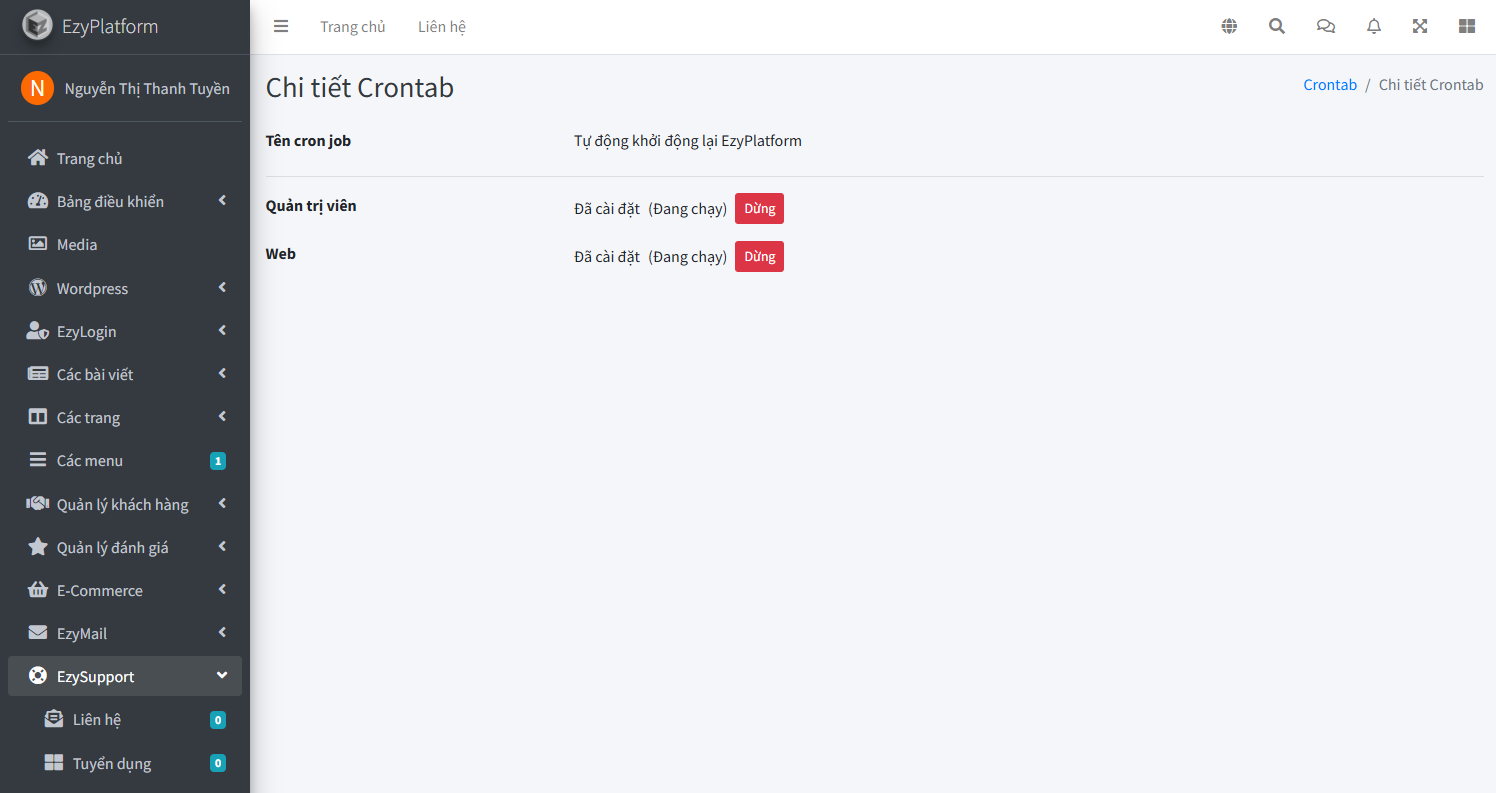Open the language globe icon

[1229, 27]
